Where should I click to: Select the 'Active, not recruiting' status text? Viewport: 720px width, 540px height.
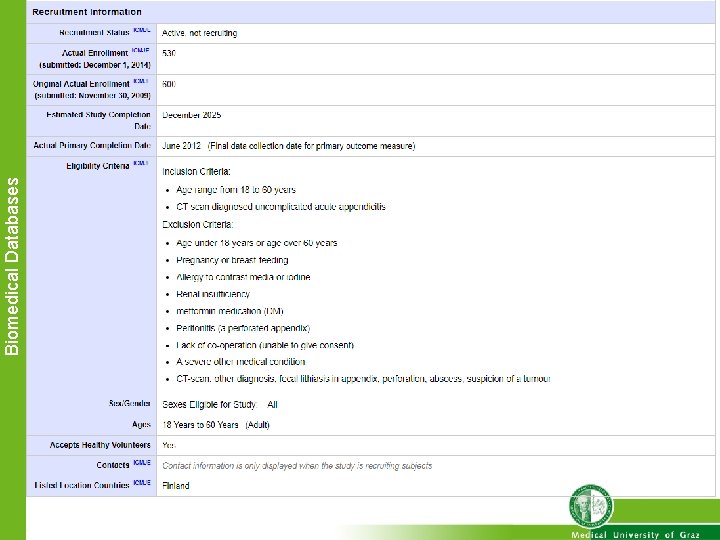199,33
